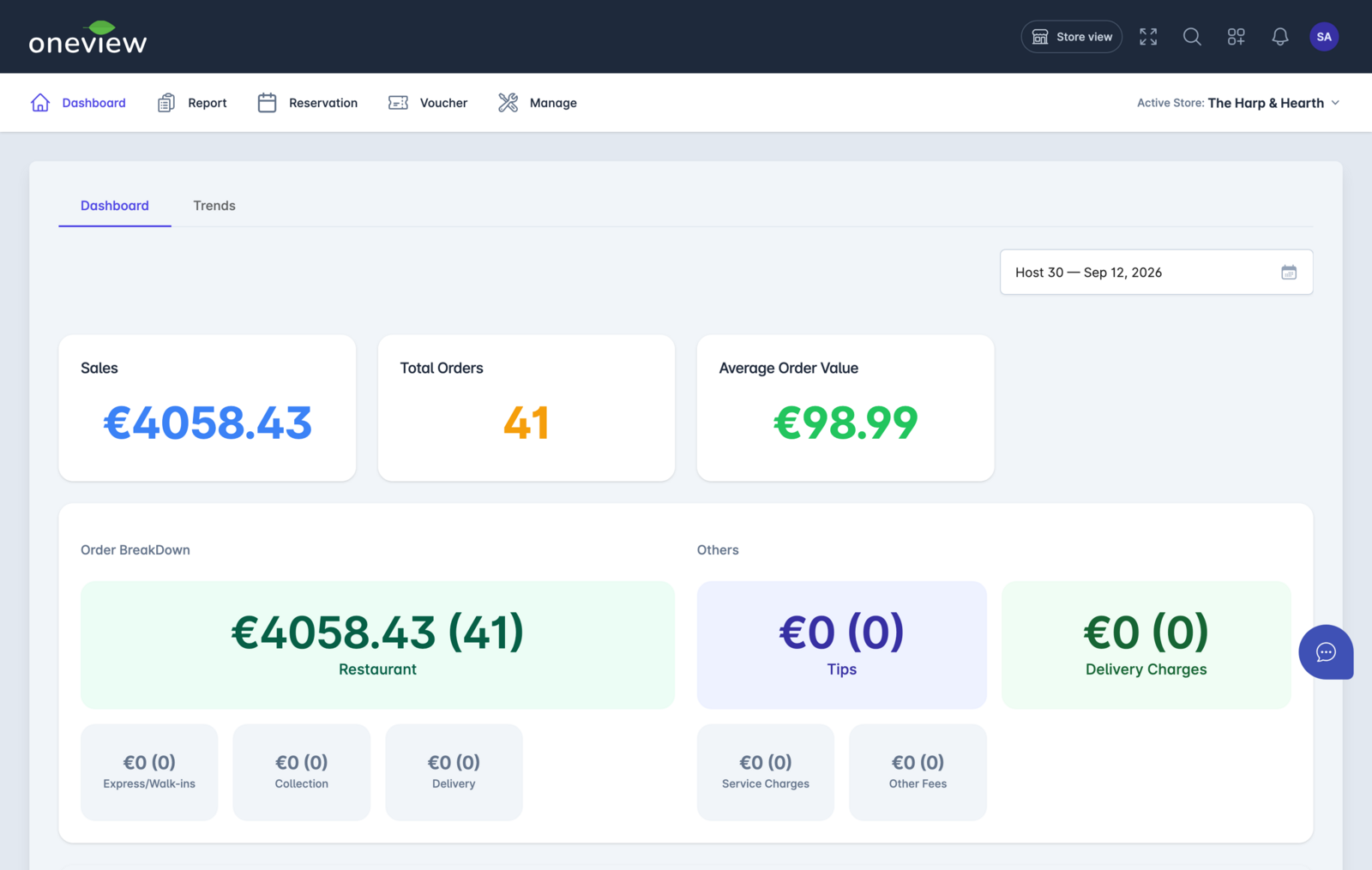
Task: Click the Dashboard home icon
Action: click(x=40, y=103)
